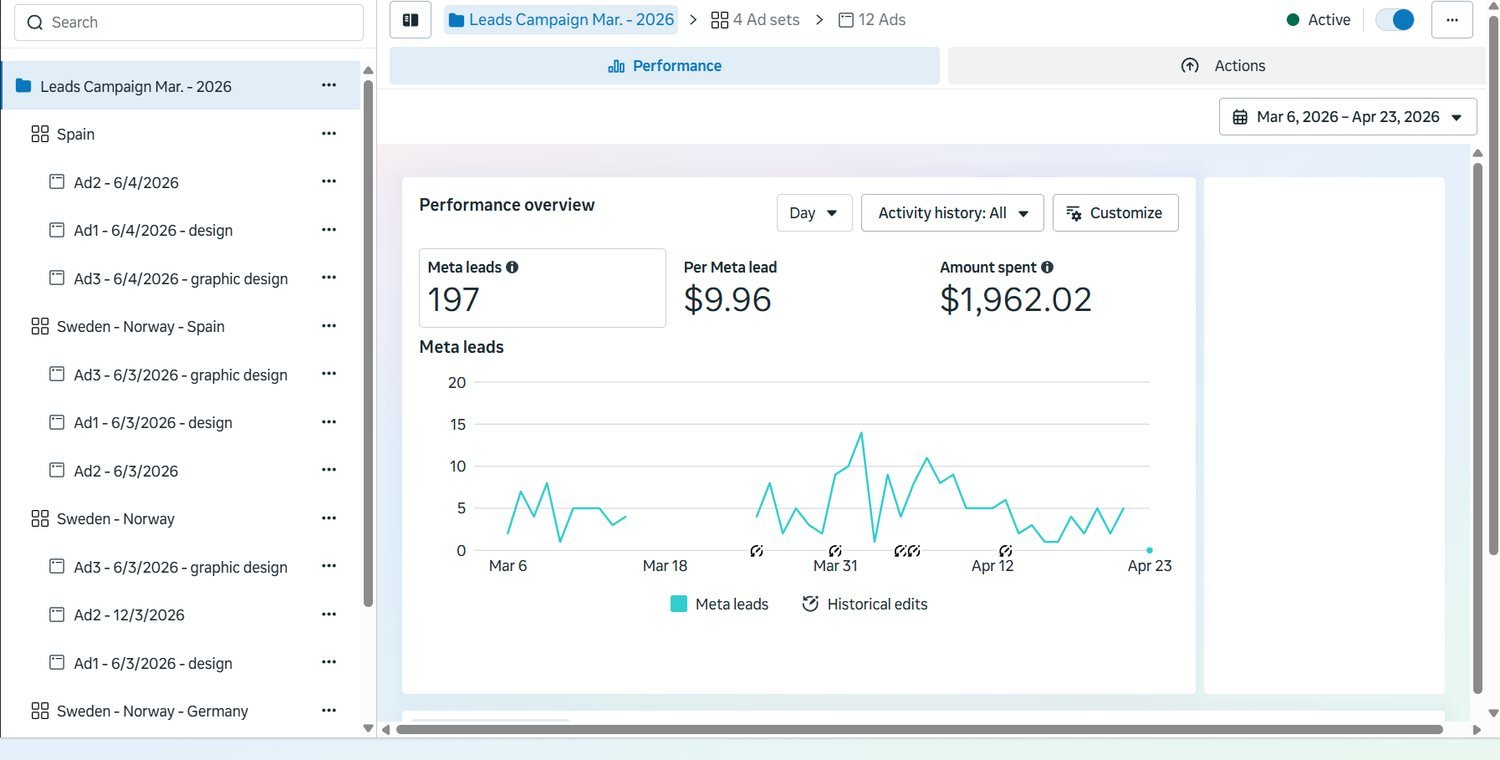Click the Apr 23 data point on chart
This screenshot has height=760, width=1500.
point(1150,550)
